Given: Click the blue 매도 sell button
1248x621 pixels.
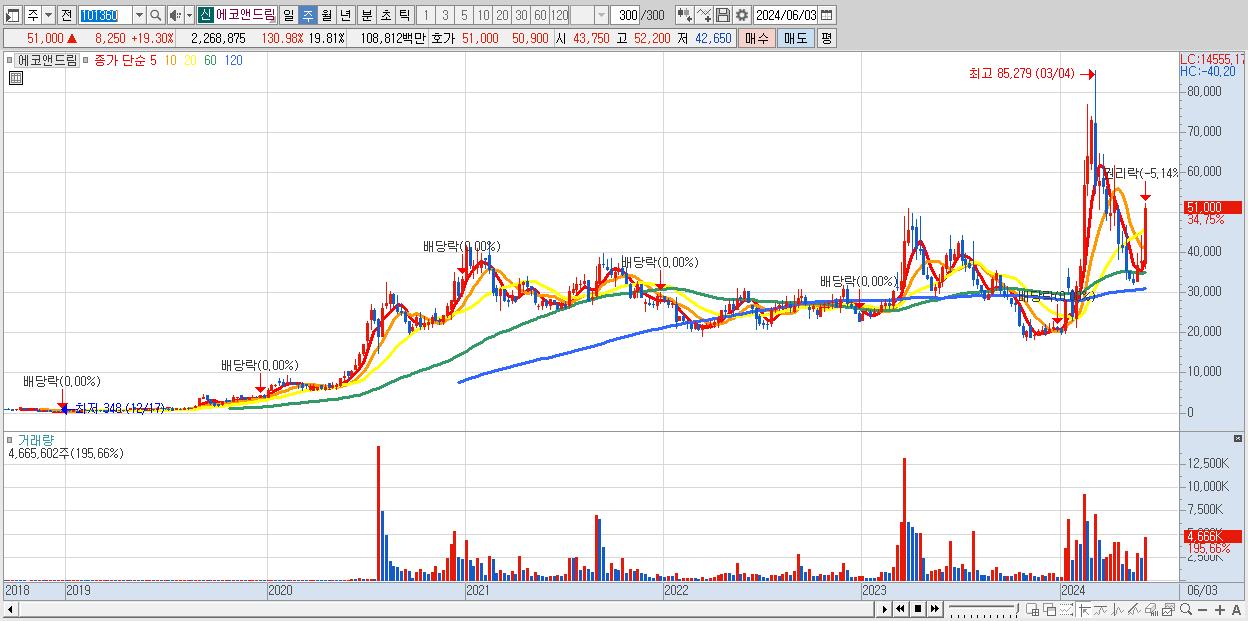Looking at the screenshot, I should coord(795,38).
